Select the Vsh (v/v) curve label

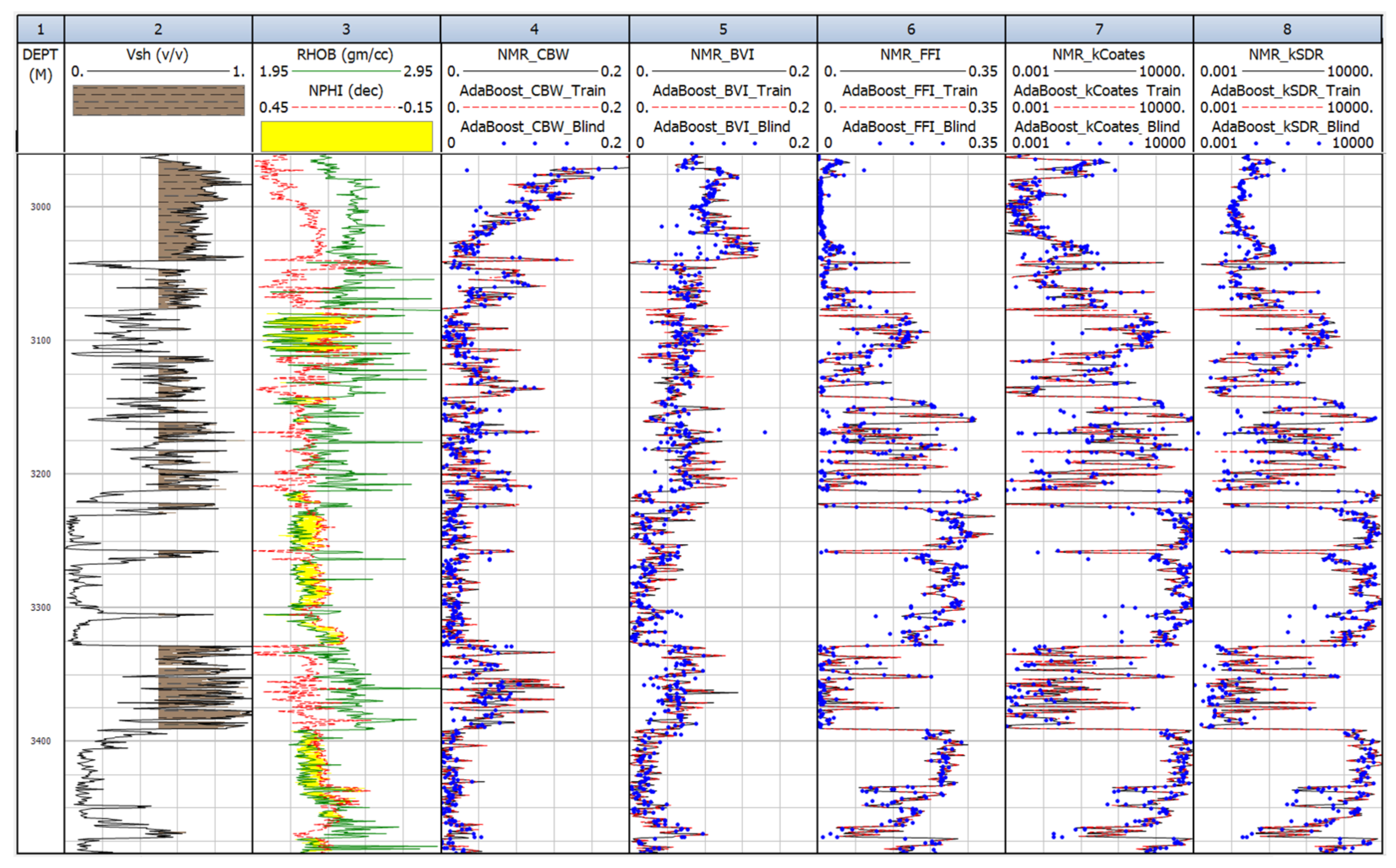tap(157, 55)
